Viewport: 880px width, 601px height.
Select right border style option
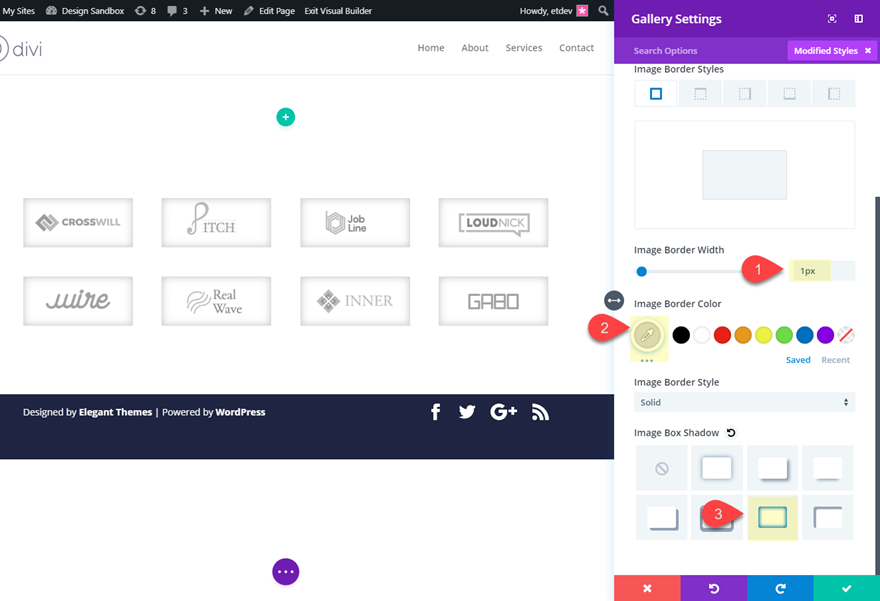745,94
